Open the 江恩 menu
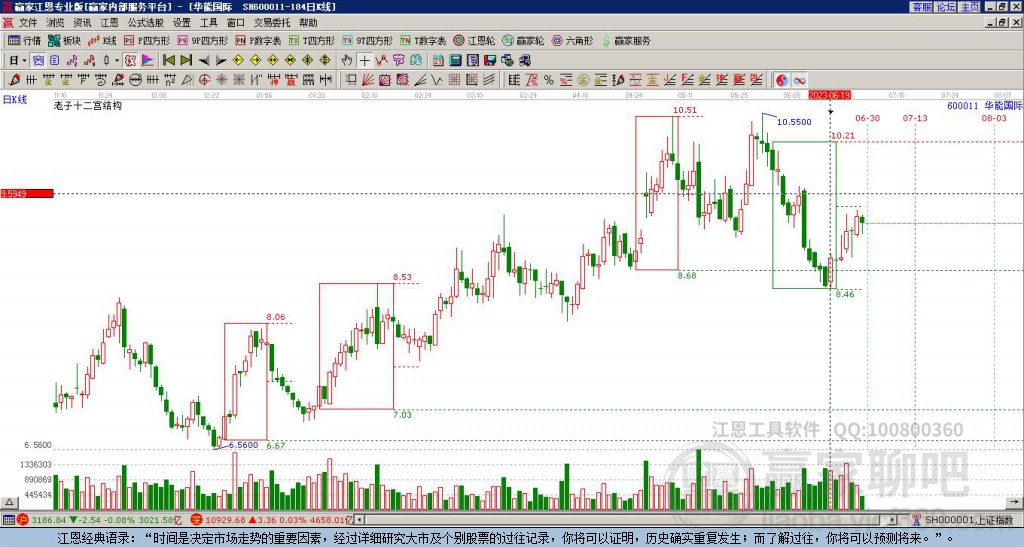The width and height of the screenshot is (1024, 548). [109, 23]
